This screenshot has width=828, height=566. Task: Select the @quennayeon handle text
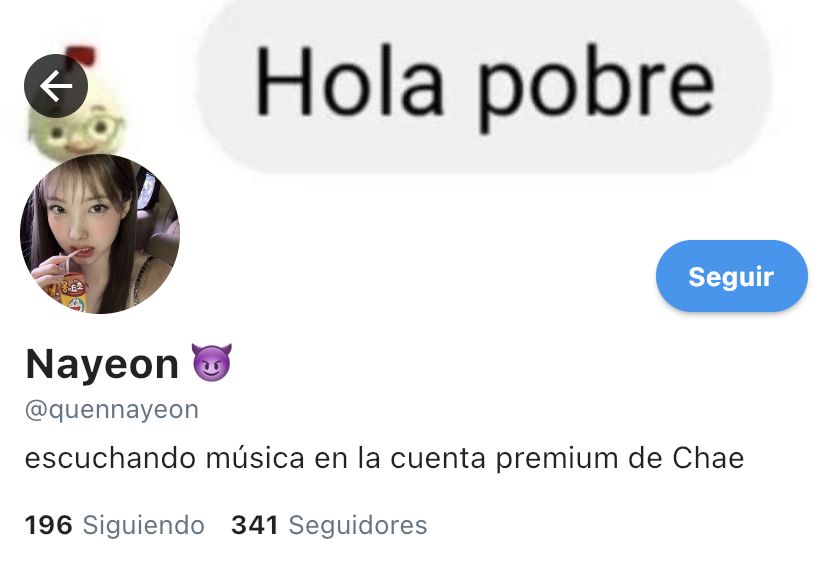112,410
